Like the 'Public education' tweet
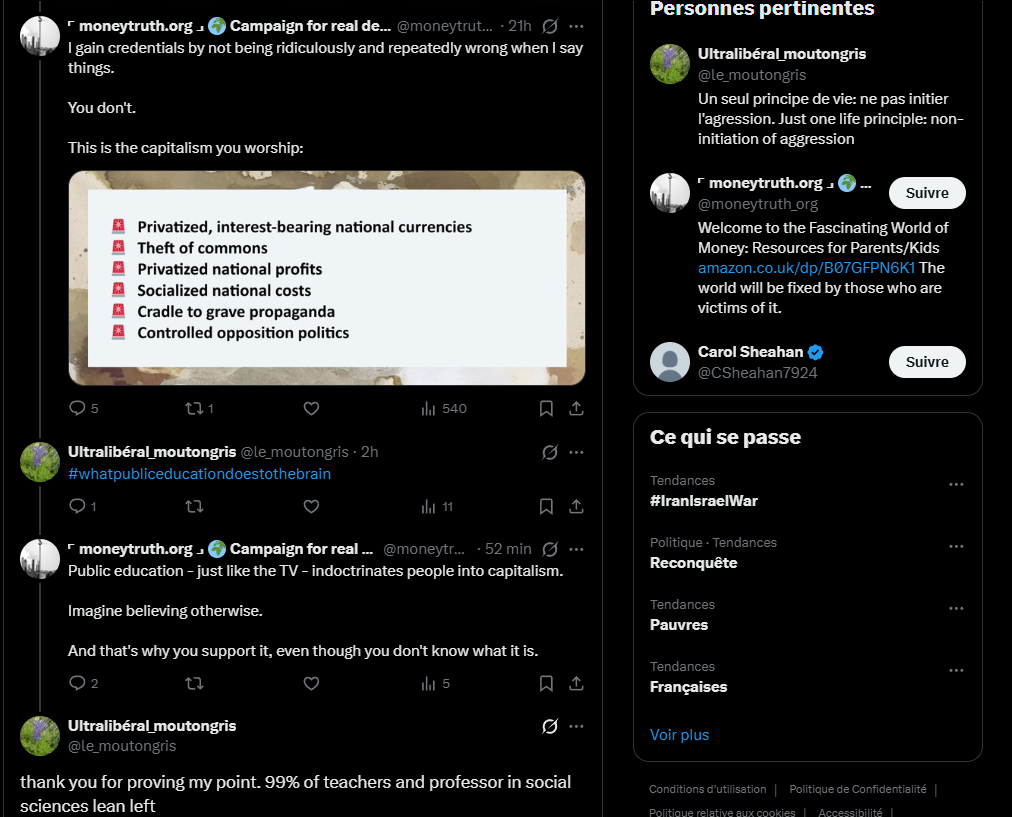 pyautogui.click(x=311, y=683)
